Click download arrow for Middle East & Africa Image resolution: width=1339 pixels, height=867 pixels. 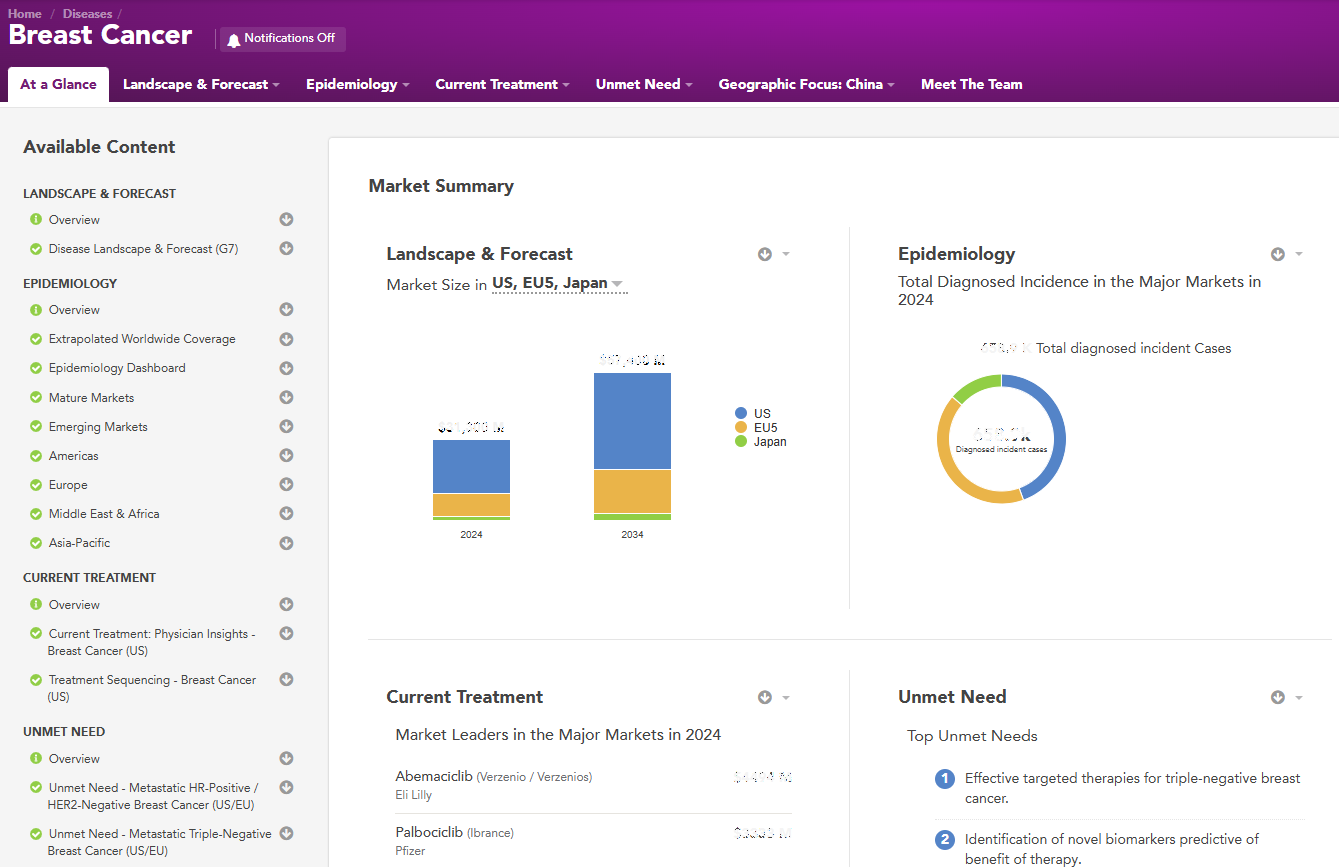pyautogui.click(x=286, y=513)
